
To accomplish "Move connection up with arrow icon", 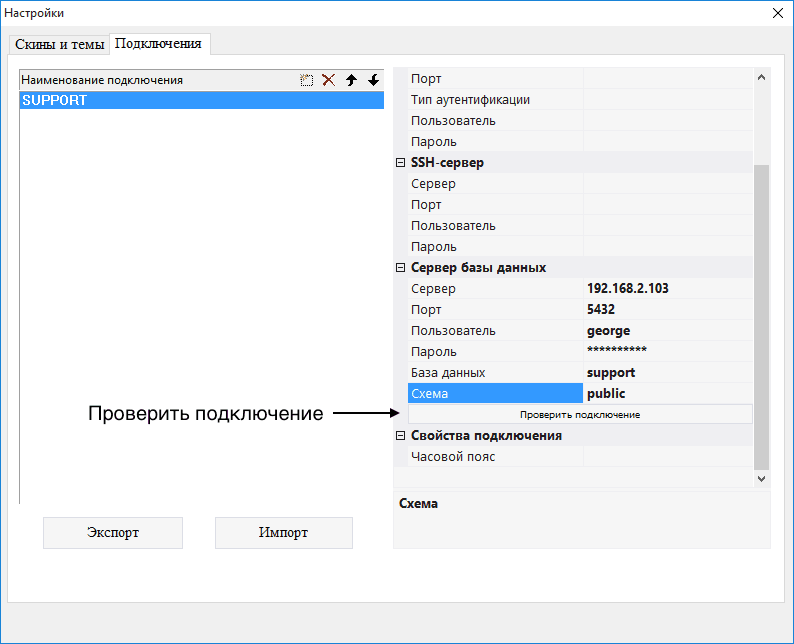I will (351, 80).
